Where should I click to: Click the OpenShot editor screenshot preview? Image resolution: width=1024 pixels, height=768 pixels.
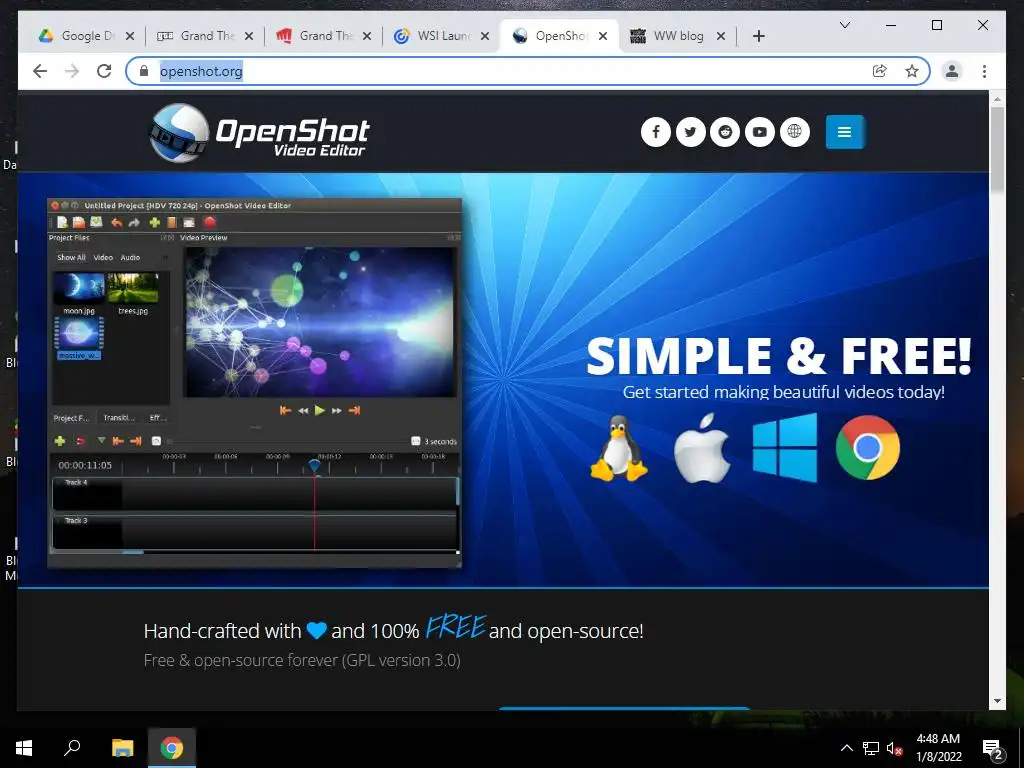click(255, 382)
